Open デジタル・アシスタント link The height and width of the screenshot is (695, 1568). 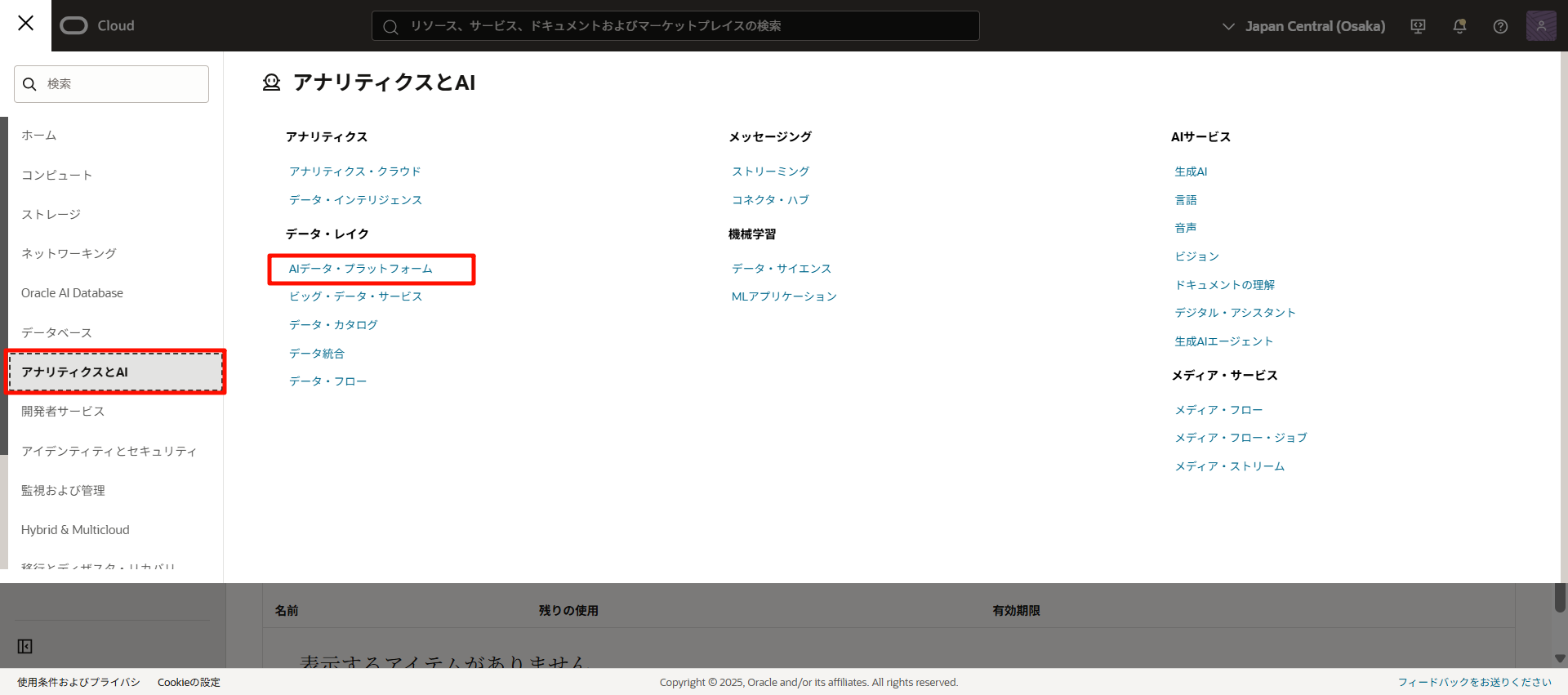click(x=1235, y=313)
